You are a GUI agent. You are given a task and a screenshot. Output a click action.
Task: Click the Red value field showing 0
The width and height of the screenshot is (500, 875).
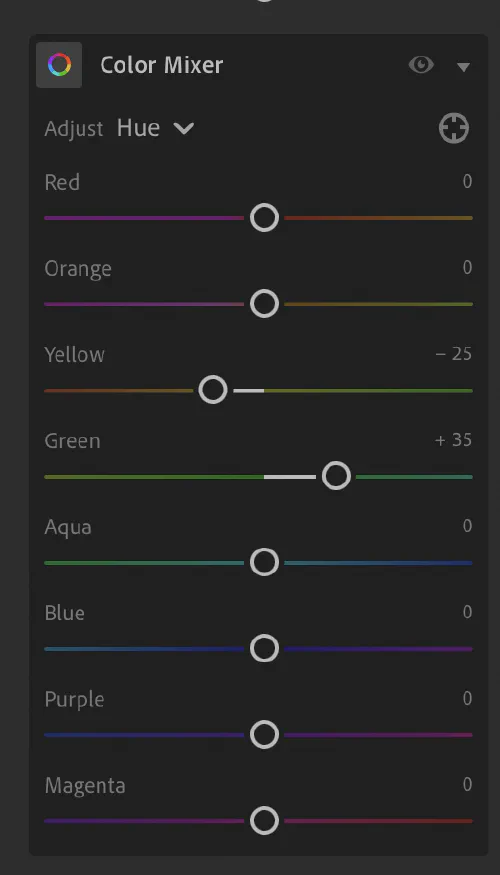[x=468, y=181]
